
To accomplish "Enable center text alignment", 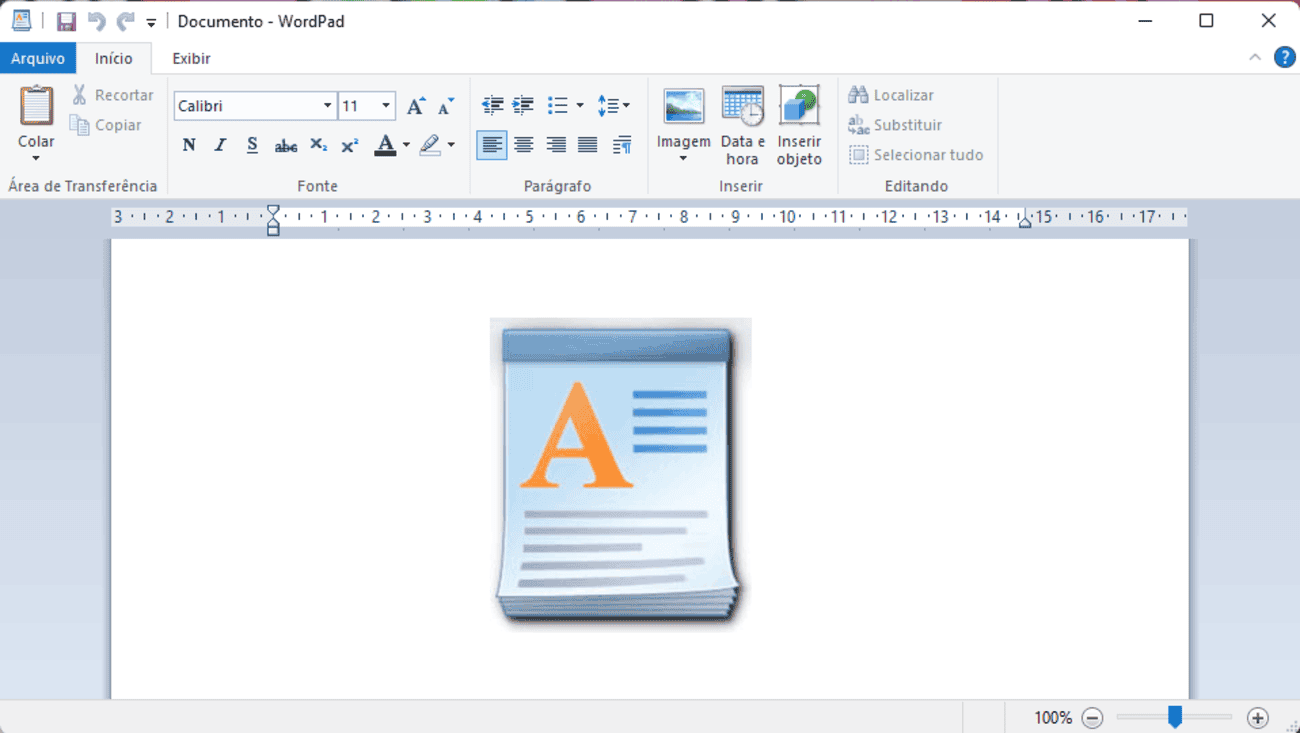I will pyautogui.click(x=524, y=145).
